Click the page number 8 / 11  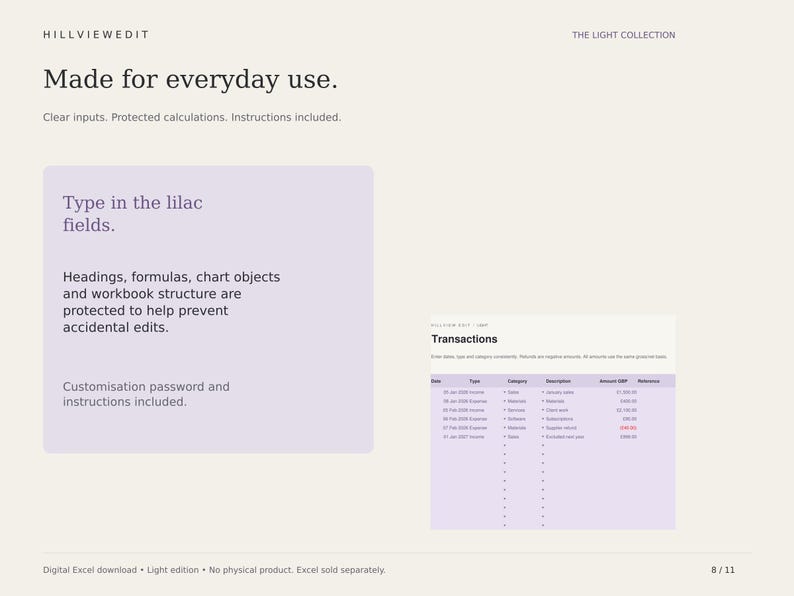tap(723, 570)
